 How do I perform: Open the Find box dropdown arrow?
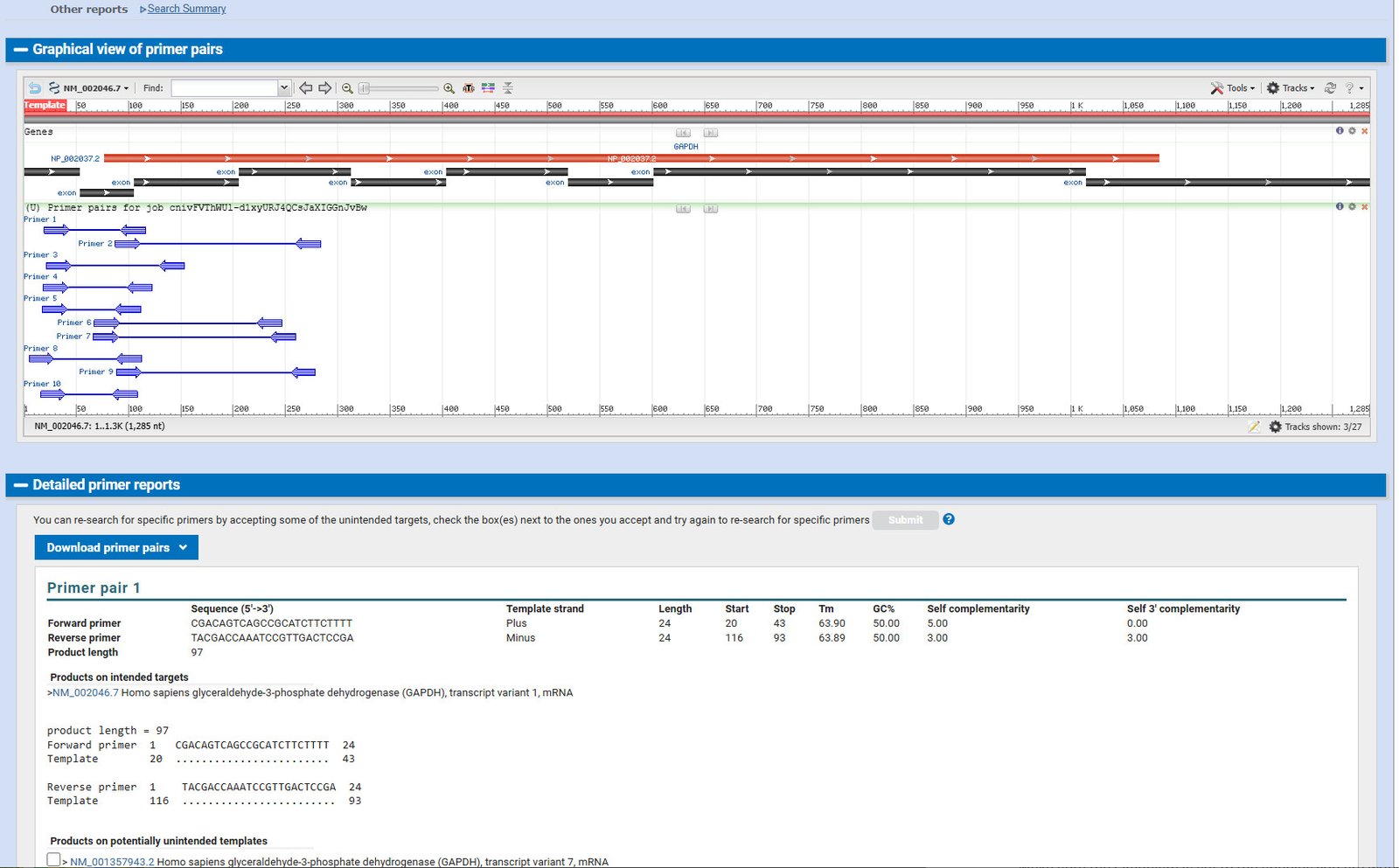283,87
